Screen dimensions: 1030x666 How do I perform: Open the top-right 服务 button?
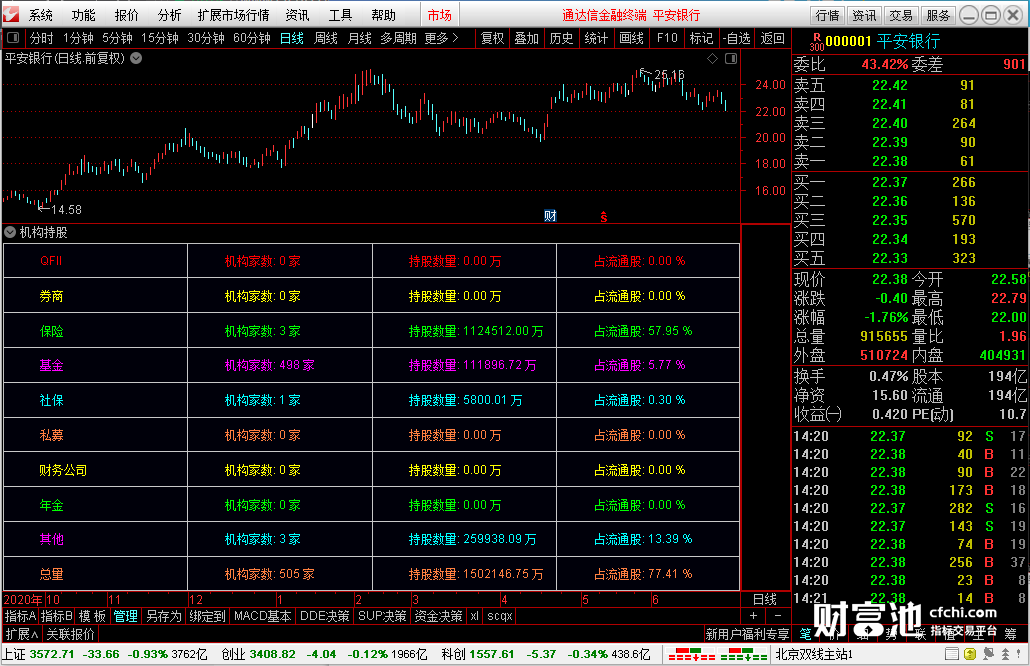pos(937,15)
